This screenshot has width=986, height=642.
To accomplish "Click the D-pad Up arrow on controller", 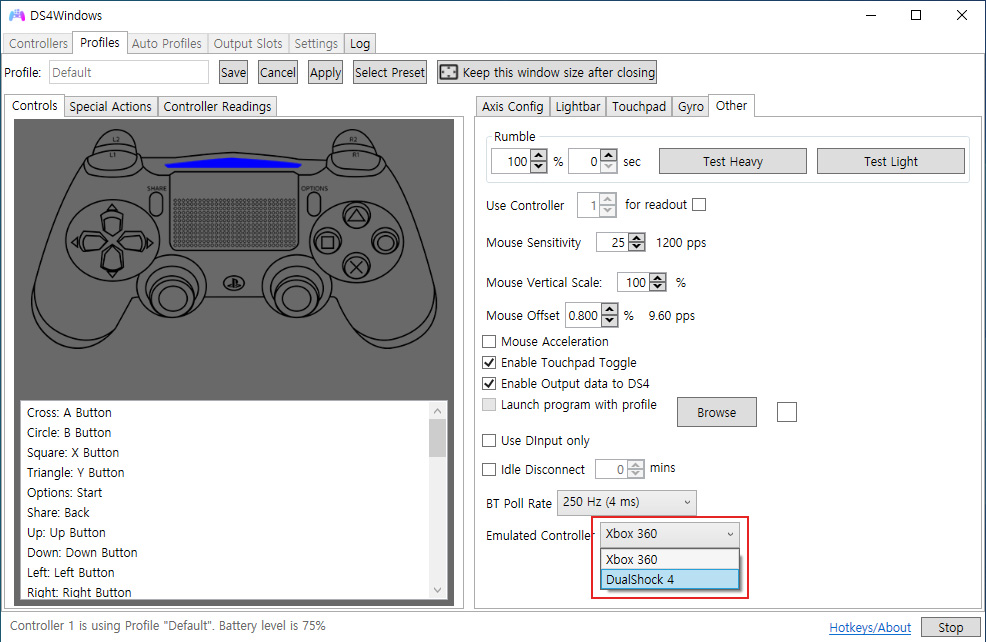I will [x=112, y=219].
